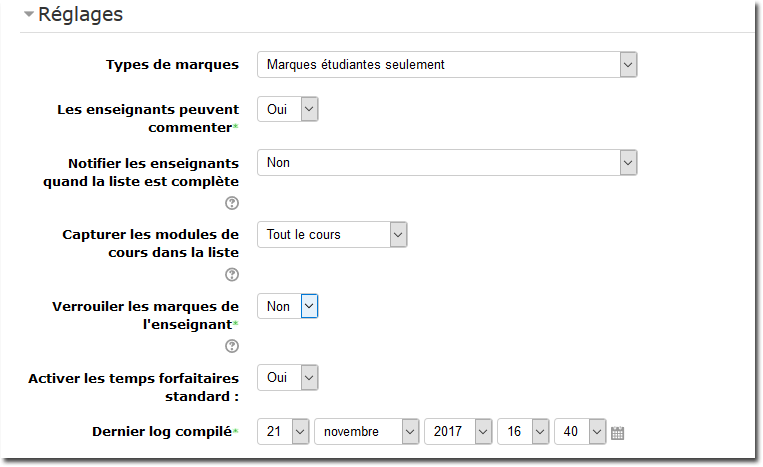Open the calendar date picker icon

click(617, 433)
